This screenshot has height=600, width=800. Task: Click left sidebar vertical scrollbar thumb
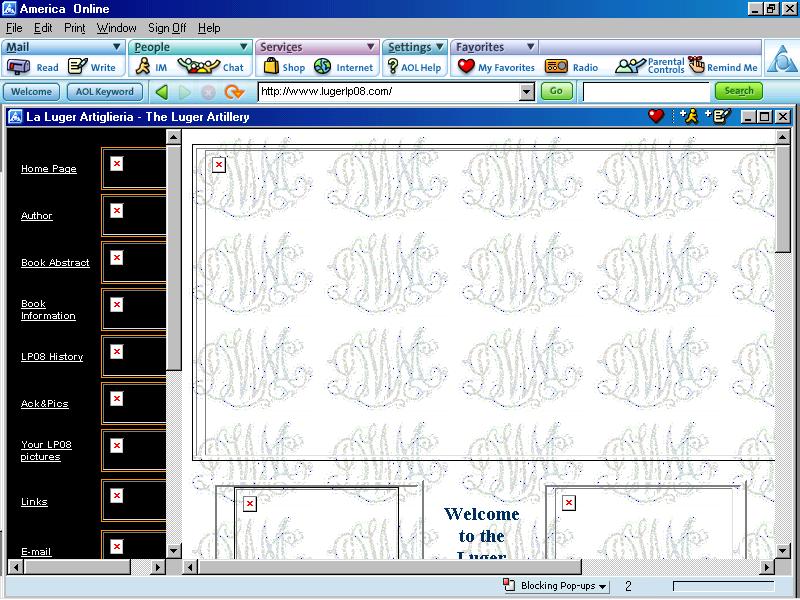click(174, 258)
